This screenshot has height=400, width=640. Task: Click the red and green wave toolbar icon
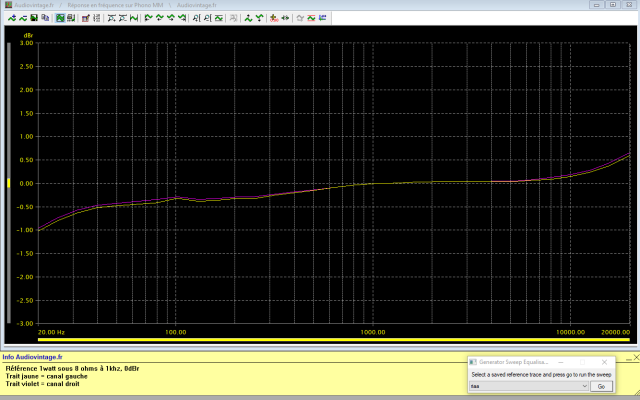[x=311, y=18]
